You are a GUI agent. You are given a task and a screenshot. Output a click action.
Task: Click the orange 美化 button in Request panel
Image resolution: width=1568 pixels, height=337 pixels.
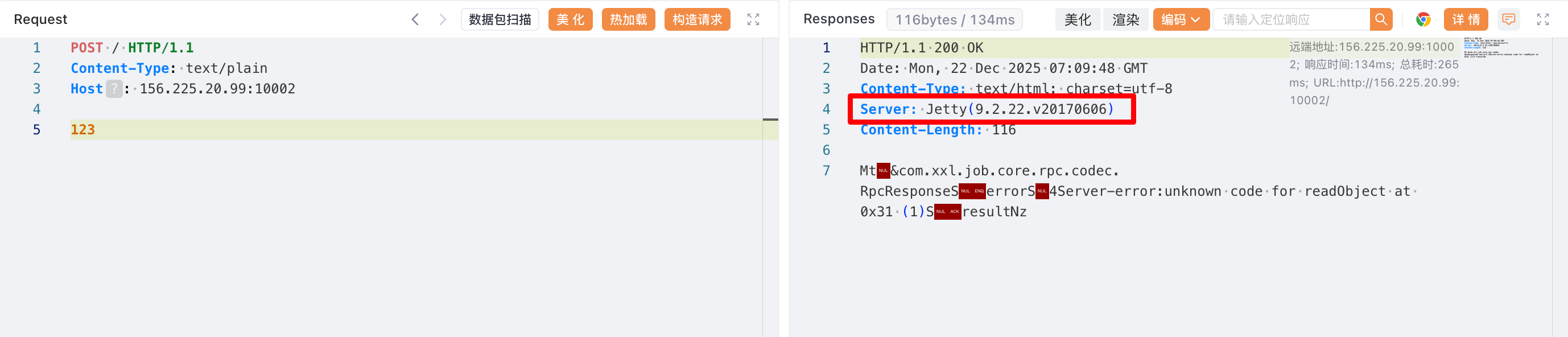pyautogui.click(x=570, y=19)
